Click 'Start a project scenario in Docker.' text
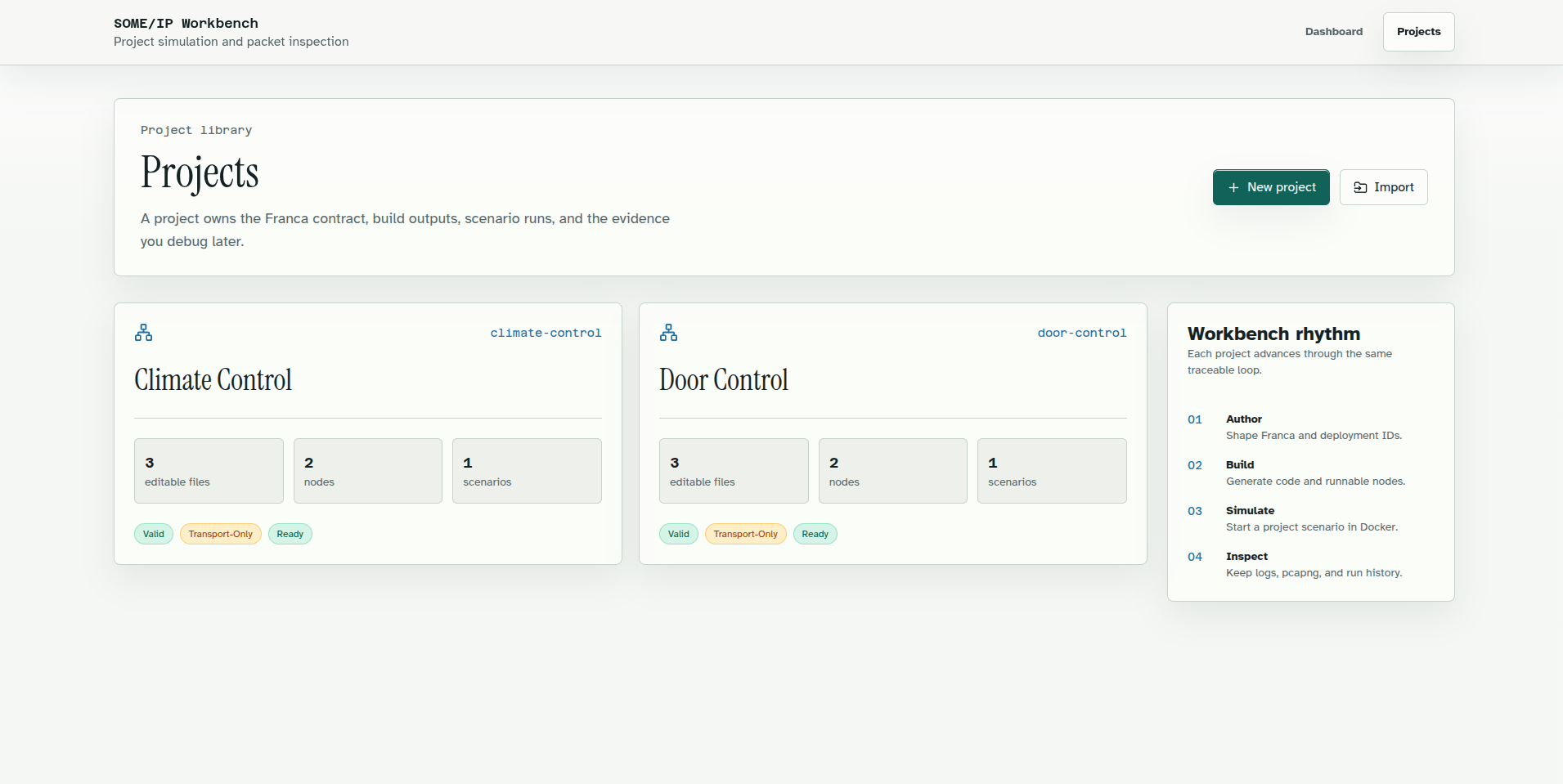Screen dimensions: 1563x784 pos(1312,527)
